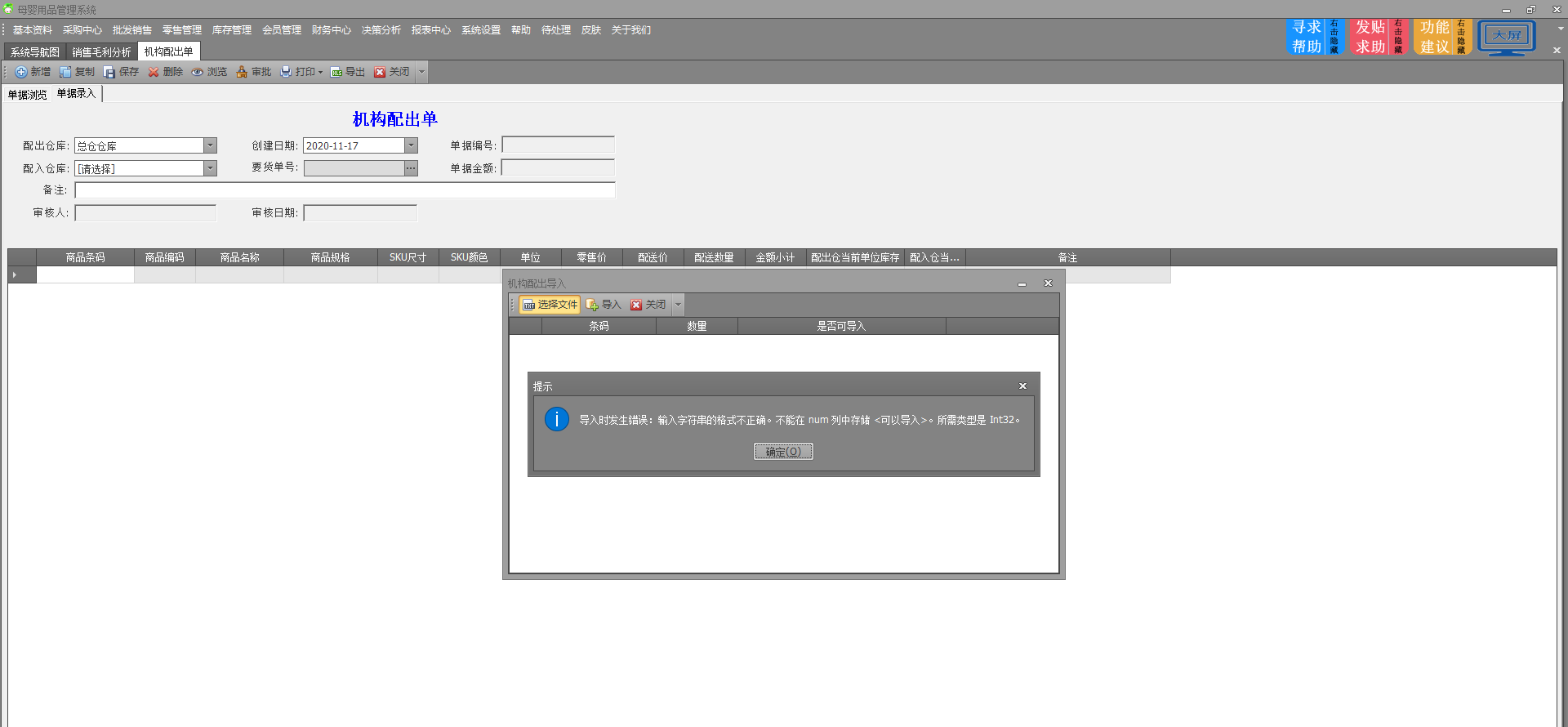
Task: Open the 报表中心 menu
Action: pos(431,30)
